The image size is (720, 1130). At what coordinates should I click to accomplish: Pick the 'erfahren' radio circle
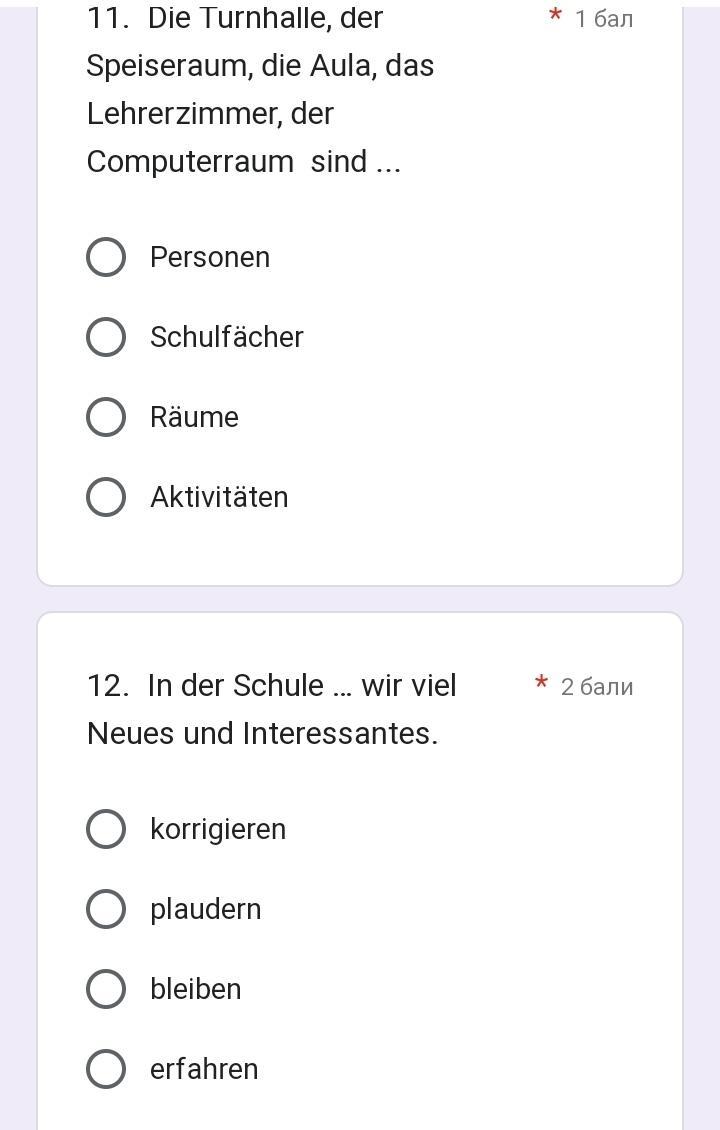pyautogui.click(x=106, y=1069)
